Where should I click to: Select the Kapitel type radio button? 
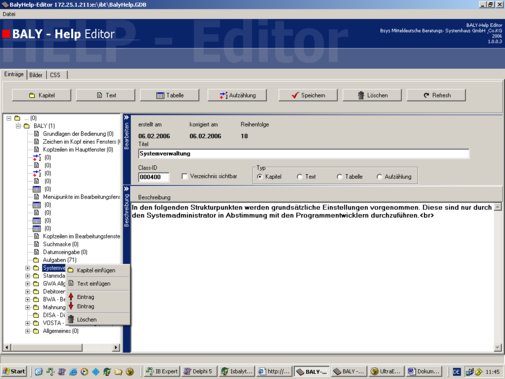[260, 177]
